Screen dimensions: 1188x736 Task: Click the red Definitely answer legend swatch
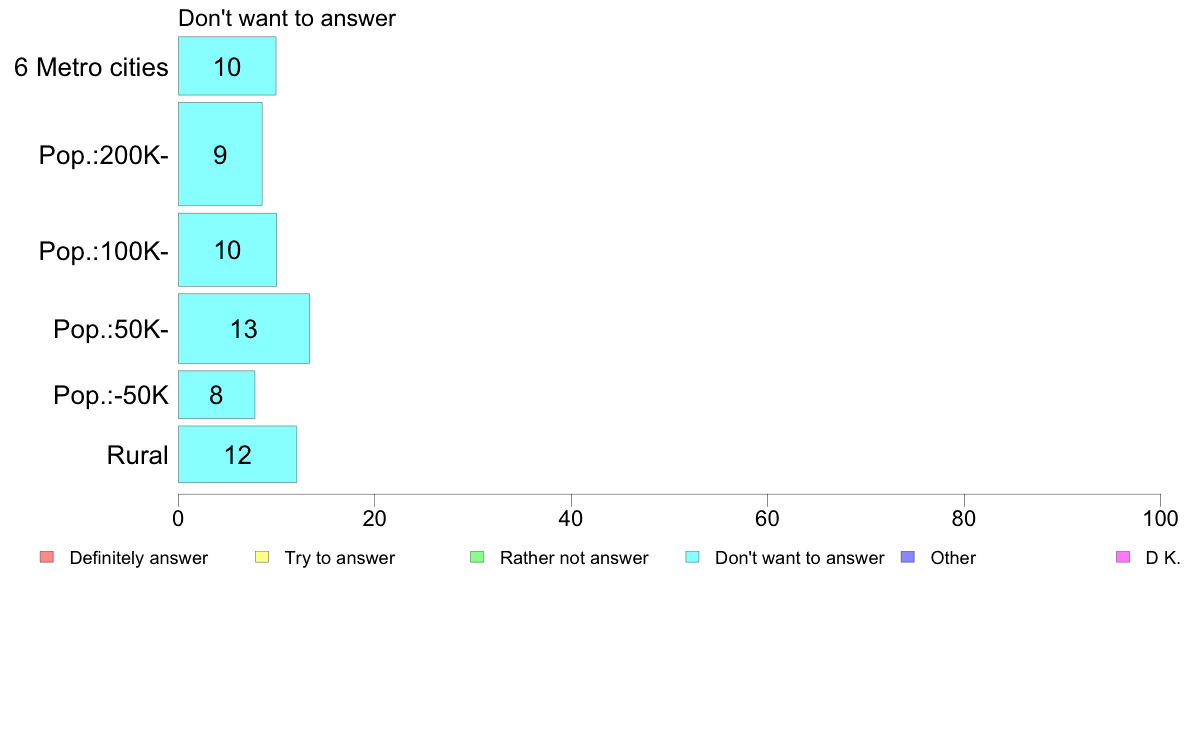(x=46, y=557)
